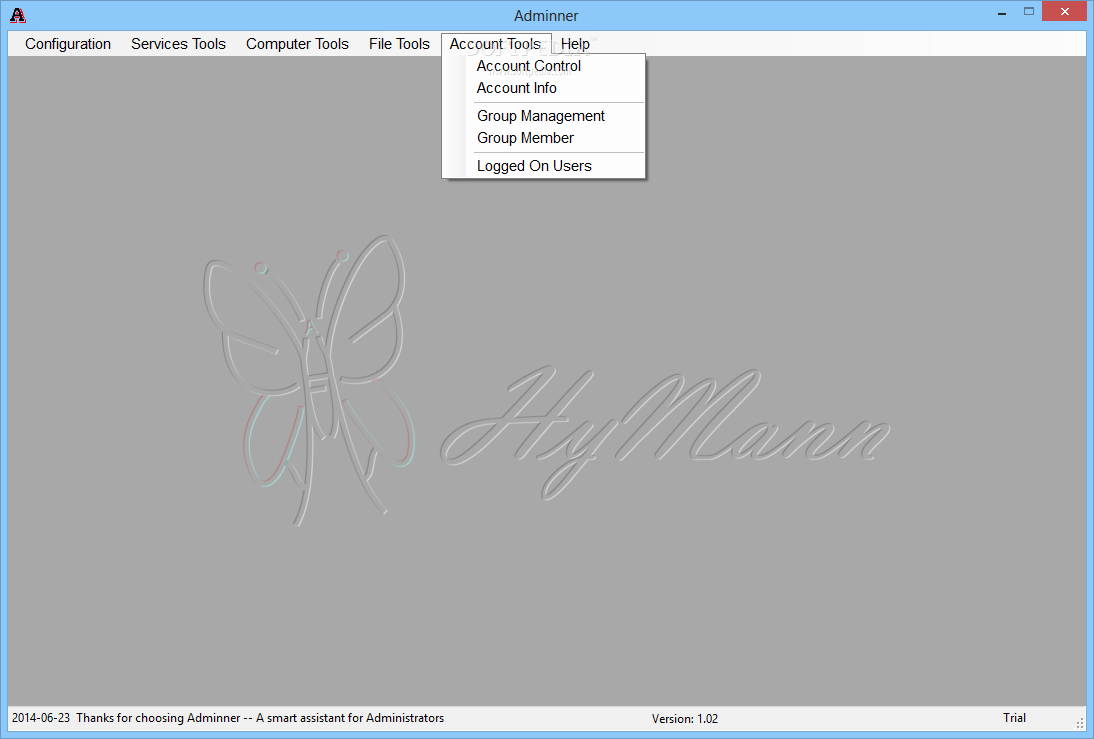1094x739 pixels.
Task: Open the Computer Tools menu
Action: (297, 44)
